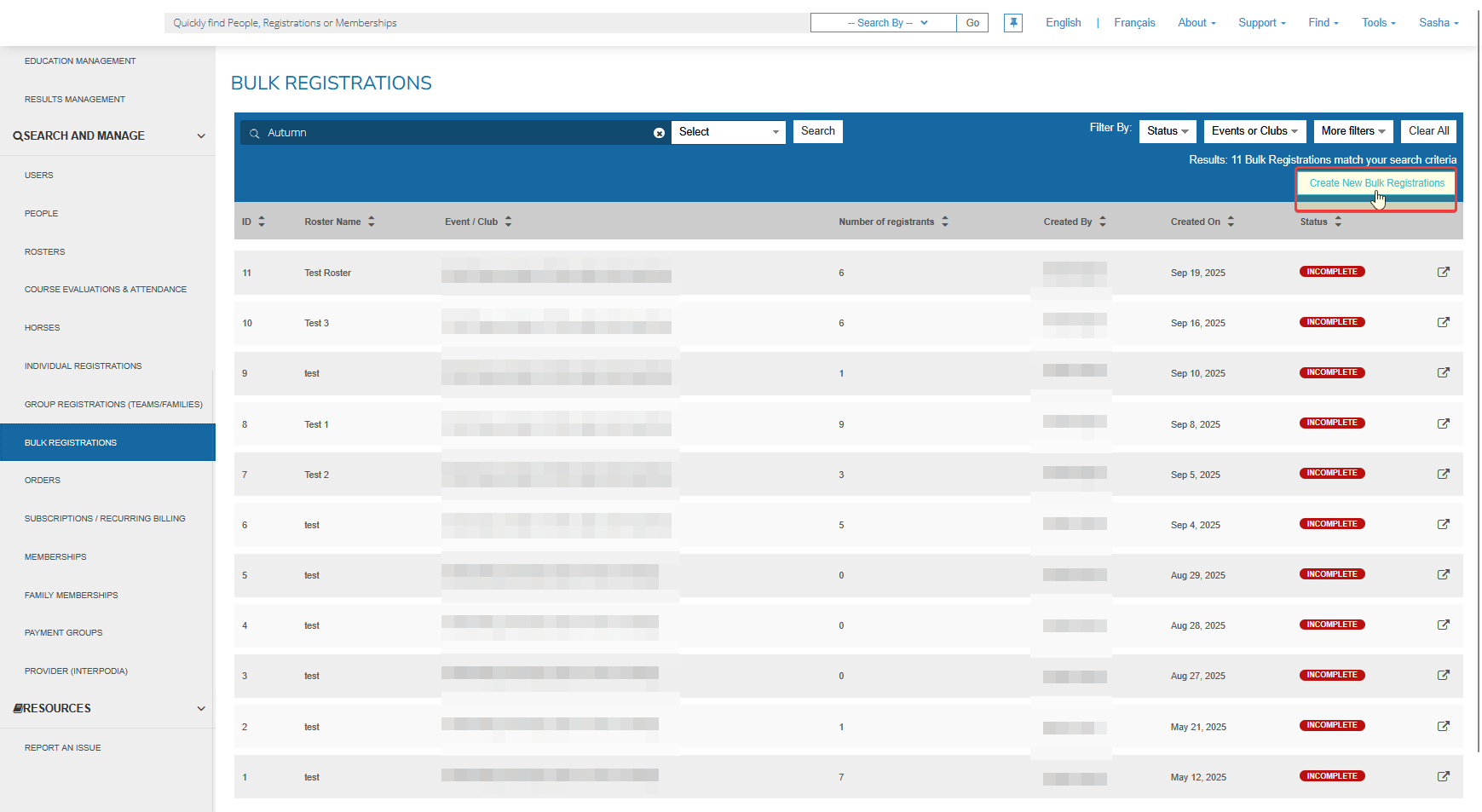Sort by ID column arrows
Viewport: 1482px width, 812px height.
click(x=262, y=222)
